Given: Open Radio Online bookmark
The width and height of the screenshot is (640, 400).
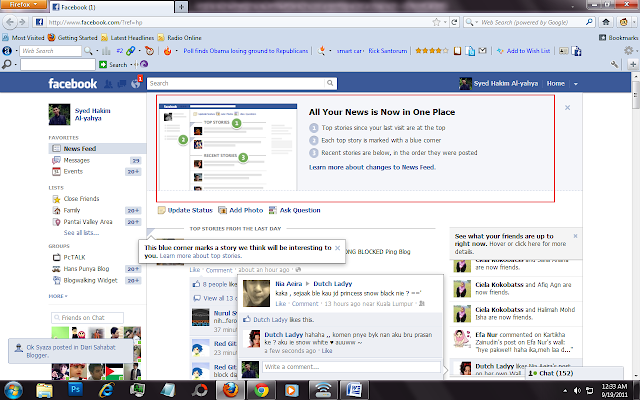Looking at the screenshot, I should click(x=180, y=38).
